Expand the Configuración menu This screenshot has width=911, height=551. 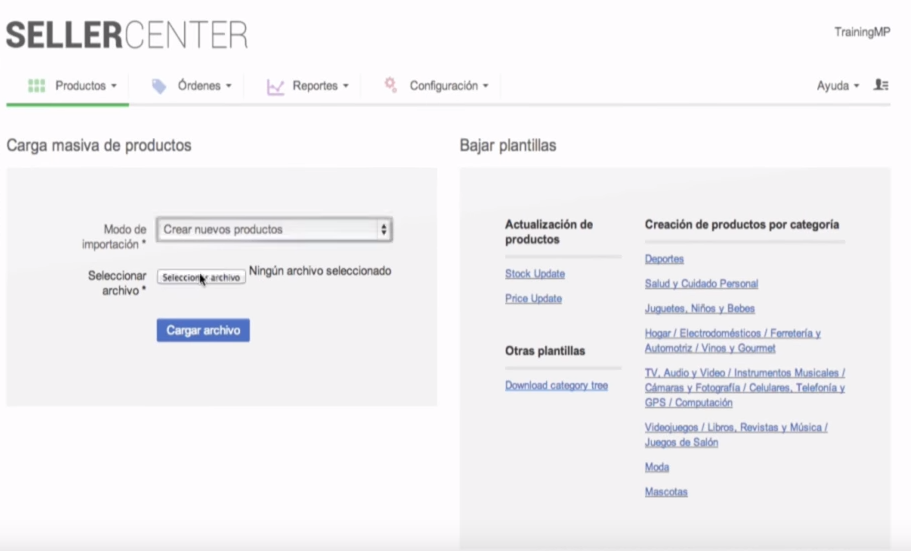448,86
